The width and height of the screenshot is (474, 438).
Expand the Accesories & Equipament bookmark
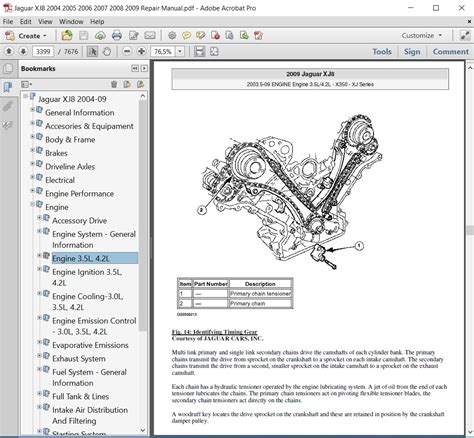[32, 123]
